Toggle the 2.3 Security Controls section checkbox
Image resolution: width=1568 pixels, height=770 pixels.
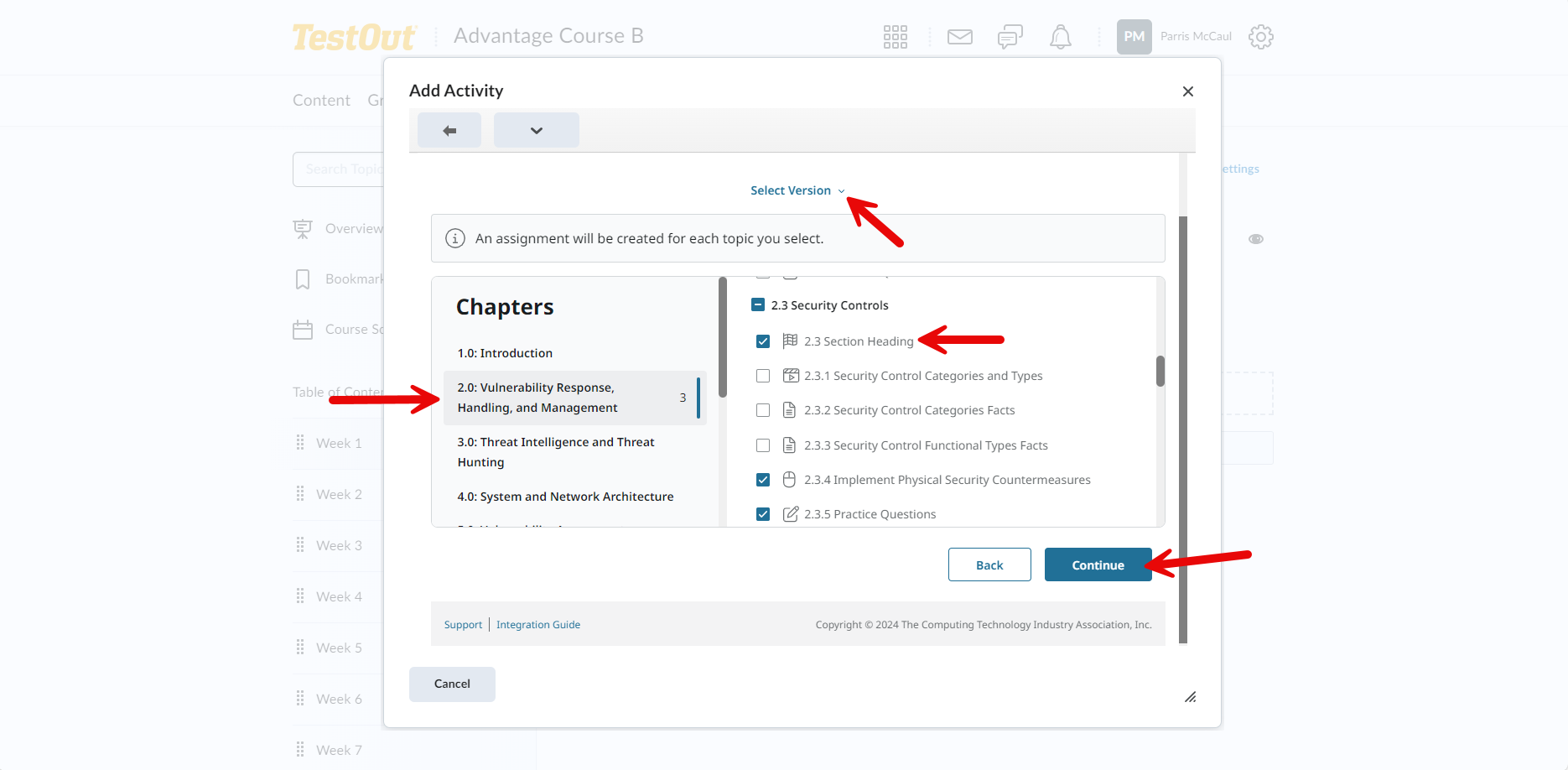pyautogui.click(x=758, y=305)
